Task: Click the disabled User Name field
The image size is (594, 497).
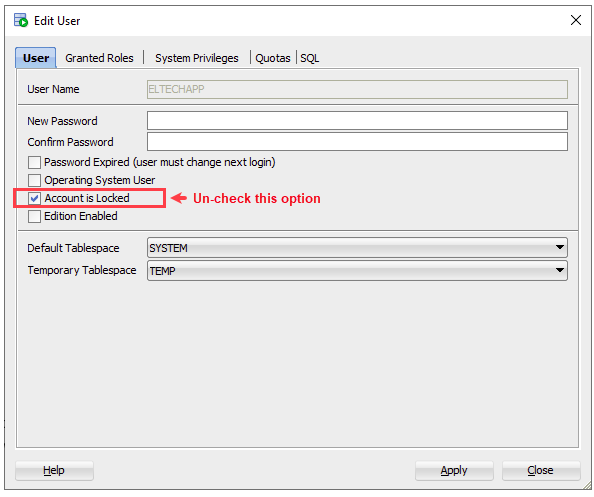Action: [x=357, y=89]
